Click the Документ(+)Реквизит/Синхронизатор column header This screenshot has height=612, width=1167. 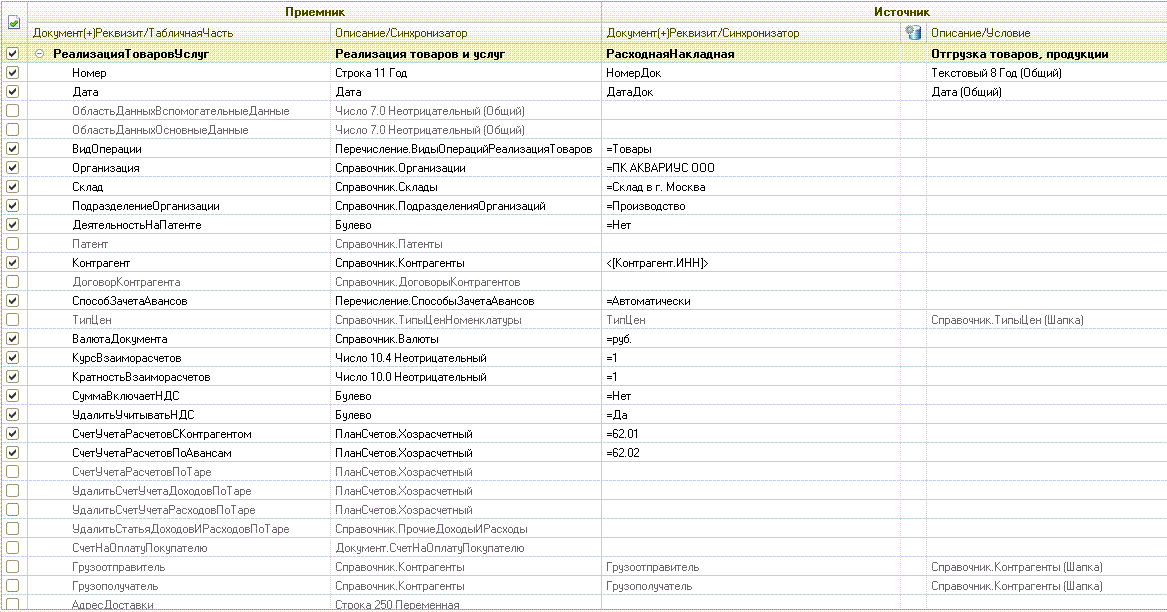pos(752,33)
